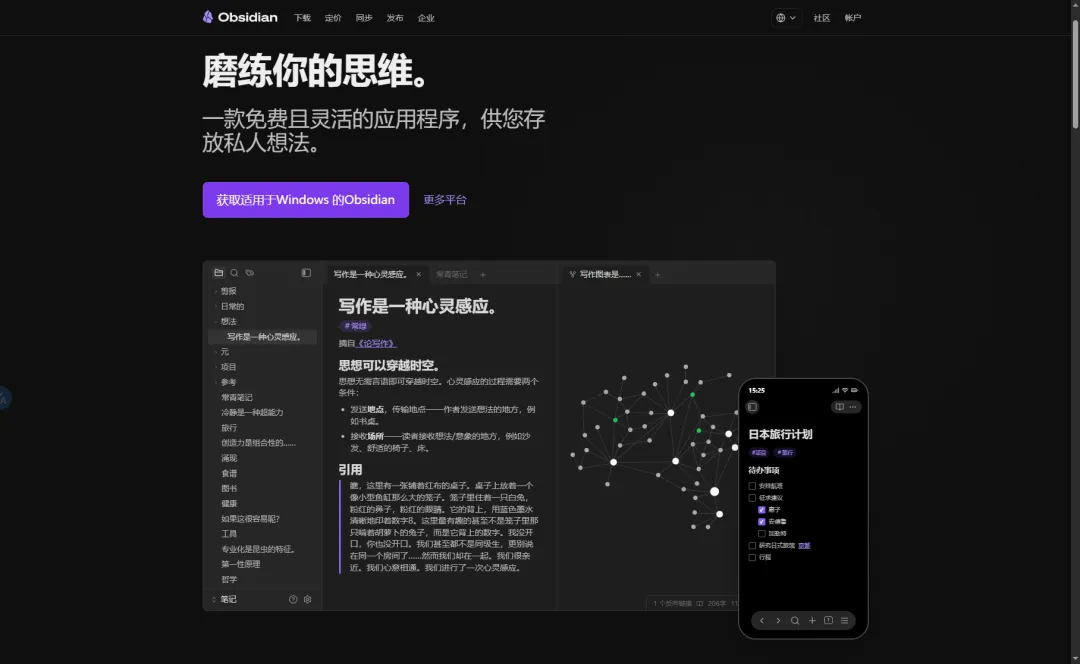Click the tags icon beside the sidebar search
This screenshot has height=664, width=1080.
[250, 273]
